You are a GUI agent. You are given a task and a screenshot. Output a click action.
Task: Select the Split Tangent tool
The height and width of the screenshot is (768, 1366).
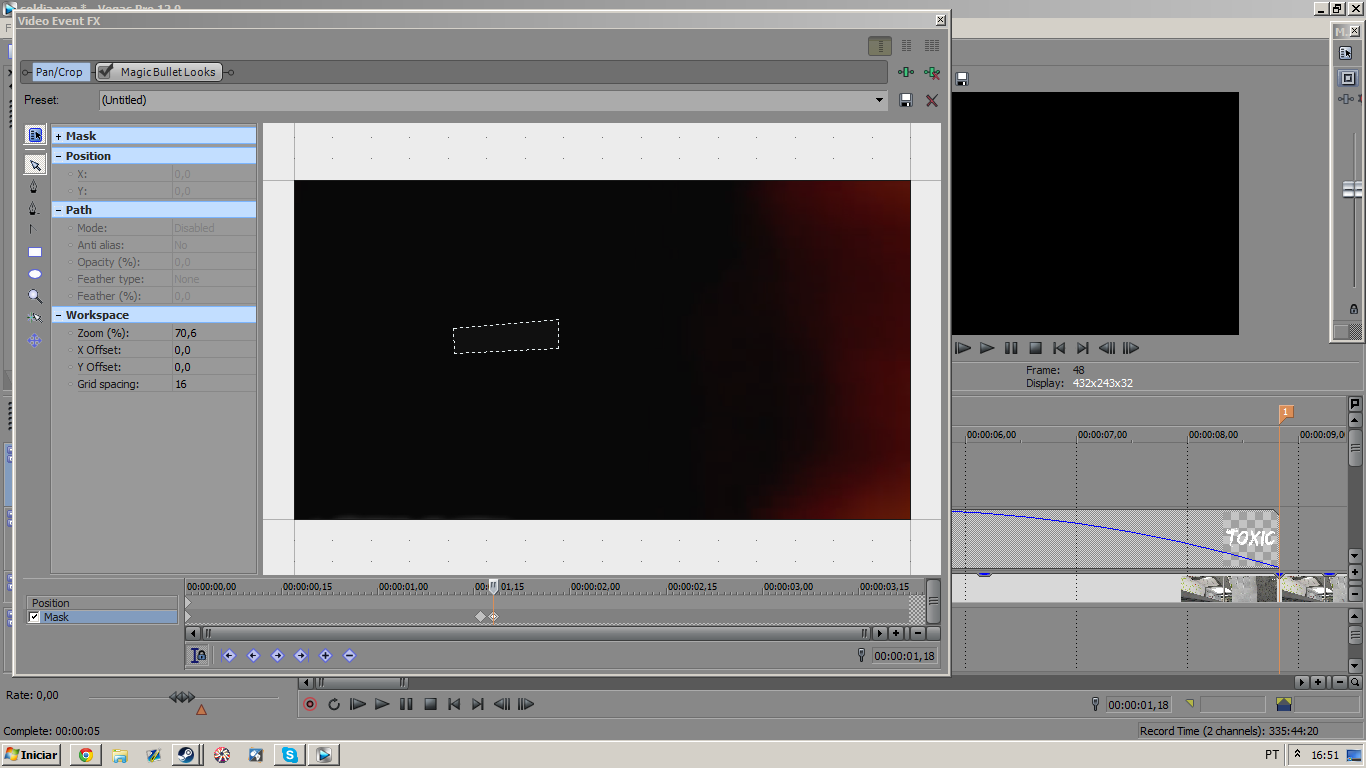pyautogui.click(x=35, y=230)
